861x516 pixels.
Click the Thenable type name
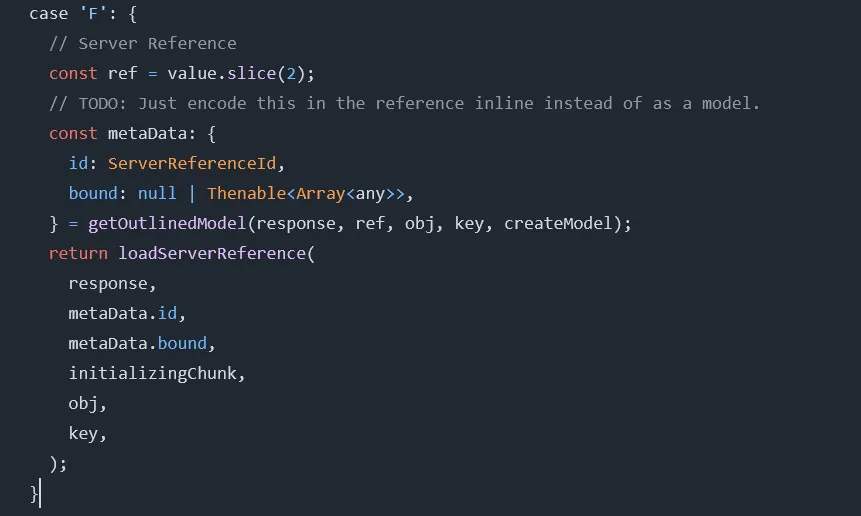tap(246, 194)
